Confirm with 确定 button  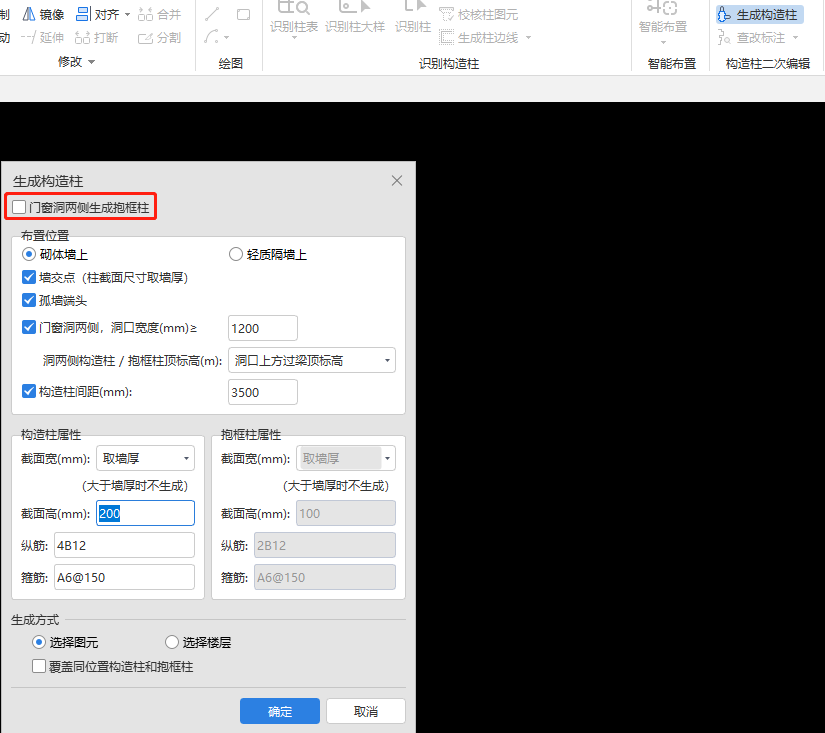coord(280,711)
